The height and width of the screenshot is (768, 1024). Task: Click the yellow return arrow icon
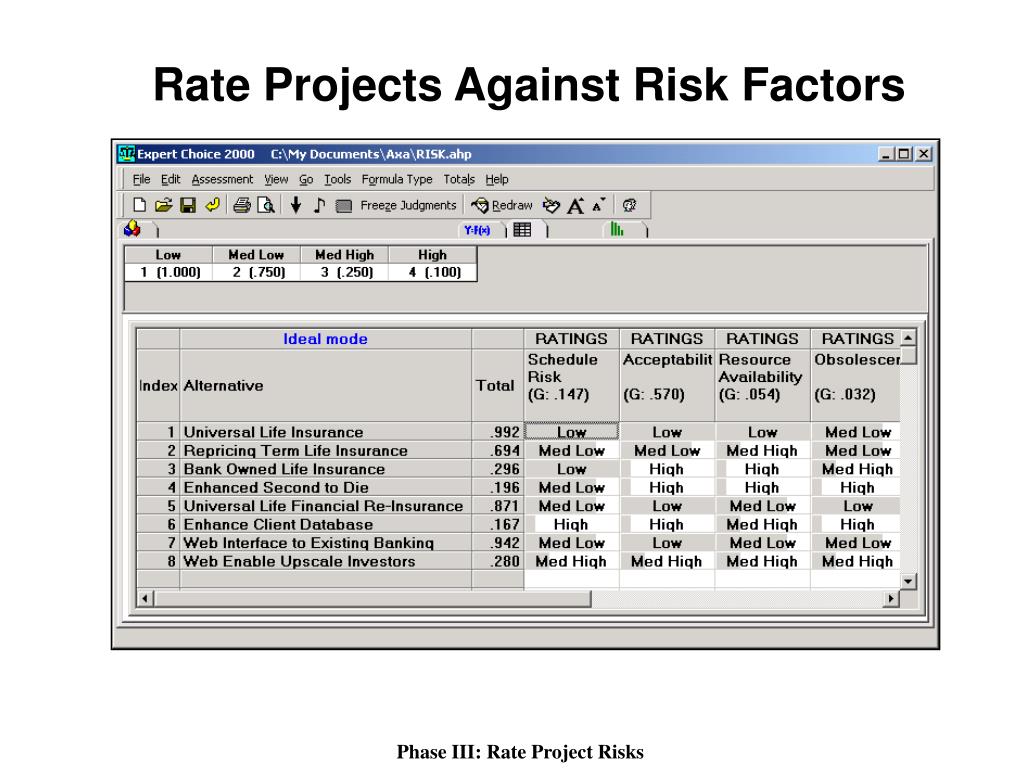click(212, 205)
